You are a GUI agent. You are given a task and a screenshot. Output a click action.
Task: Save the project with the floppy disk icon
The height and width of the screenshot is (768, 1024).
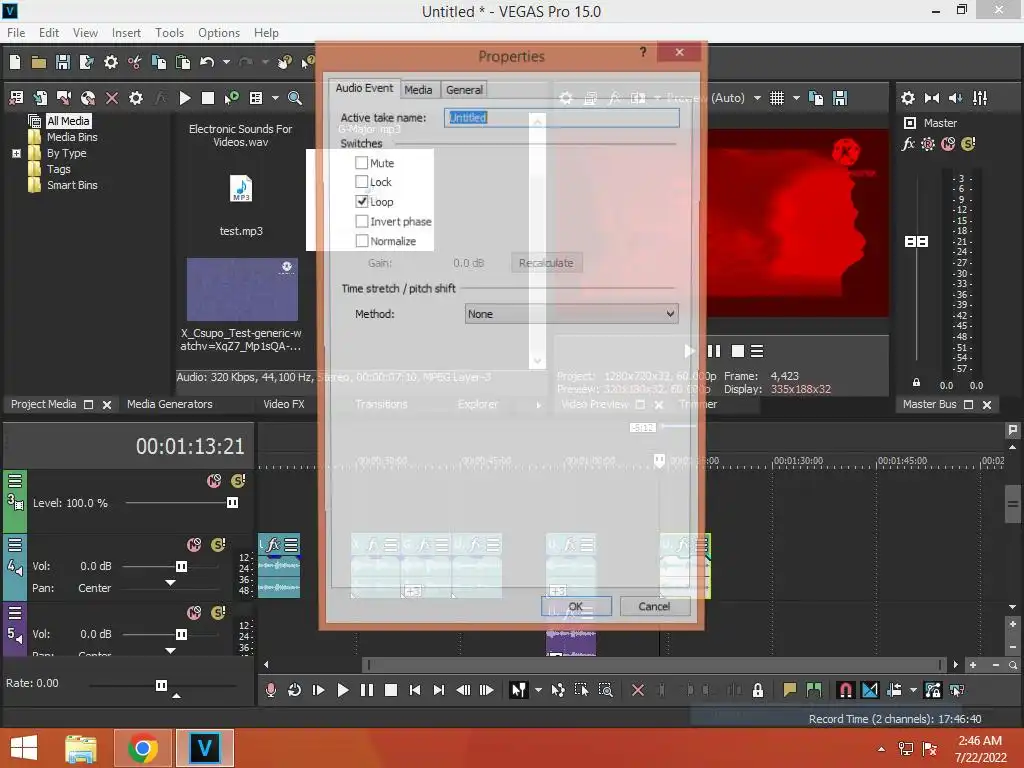[x=63, y=62]
